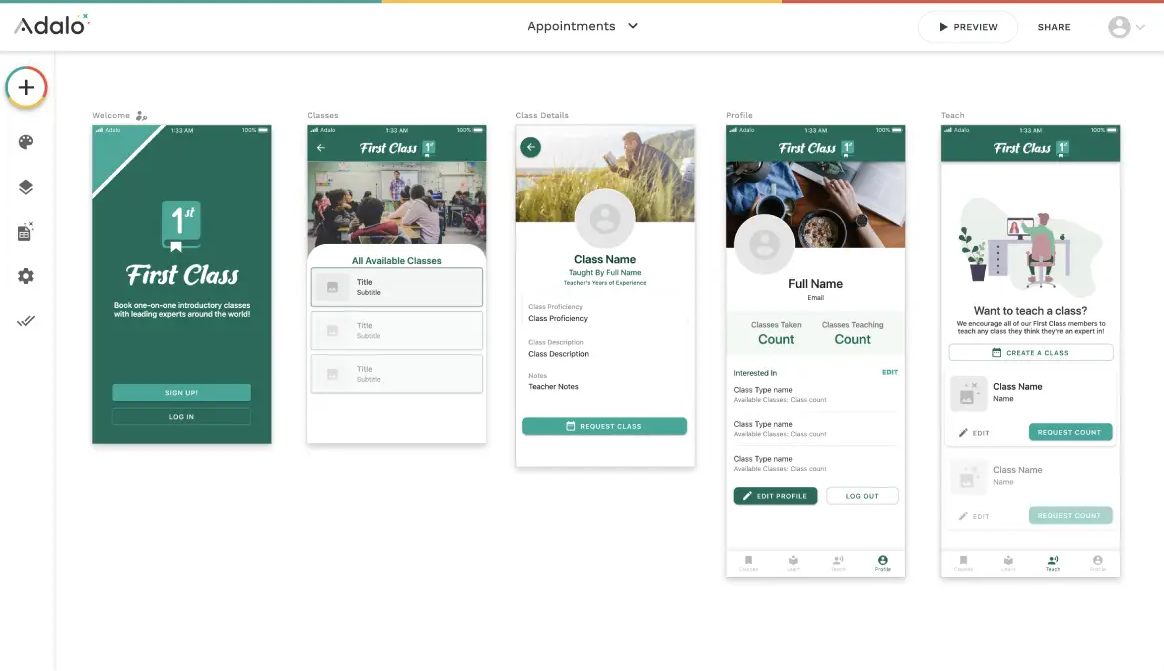Open the Database icon in the sidebar
Image resolution: width=1164 pixels, height=671 pixels.
click(x=26, y=232)
